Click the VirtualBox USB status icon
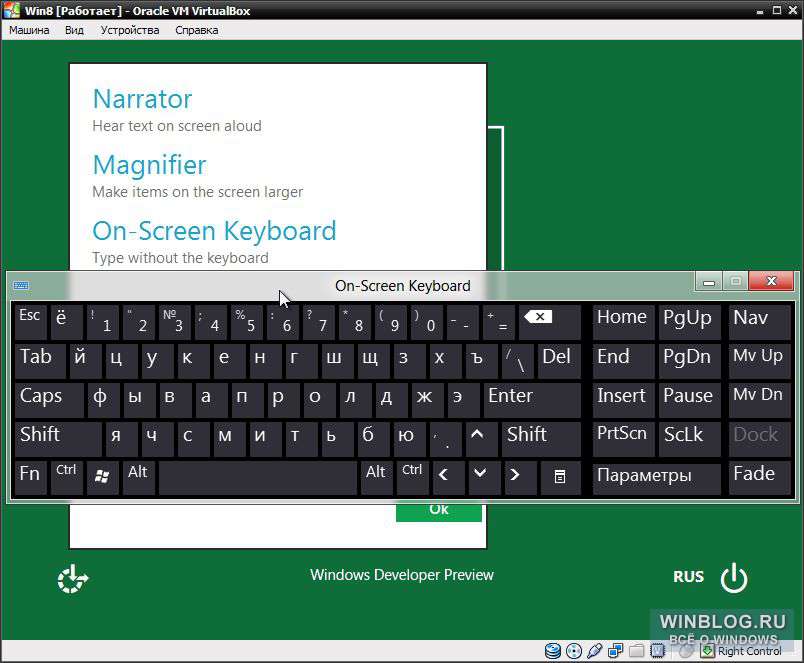The width and height of the screenshot is (804, 663). point(594,651)
